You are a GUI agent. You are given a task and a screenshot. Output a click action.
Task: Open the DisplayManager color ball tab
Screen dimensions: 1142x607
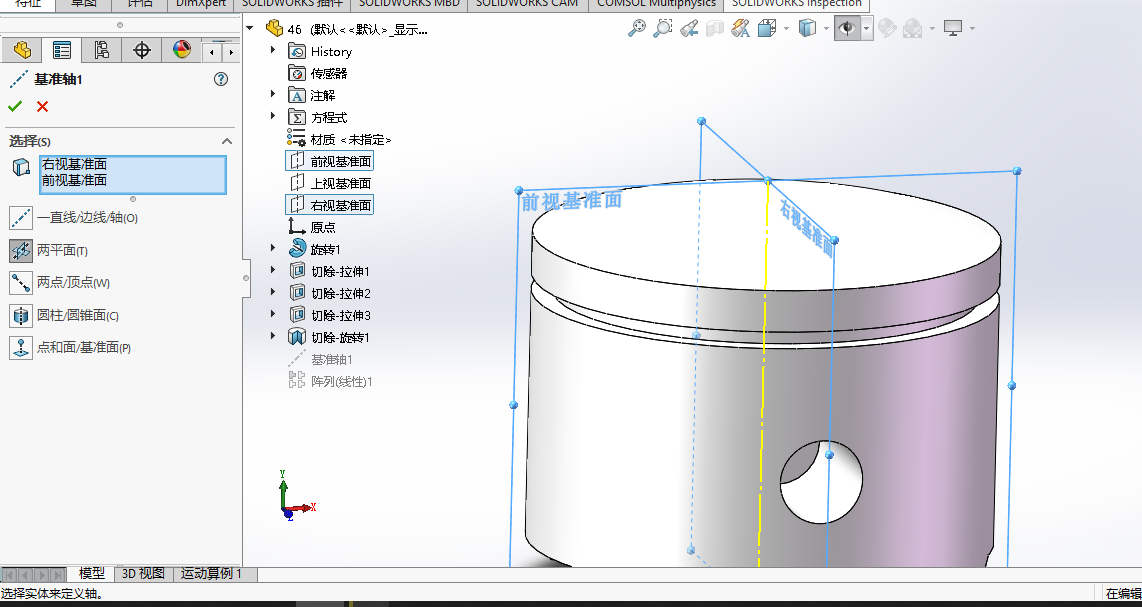(x=181, y=50)
